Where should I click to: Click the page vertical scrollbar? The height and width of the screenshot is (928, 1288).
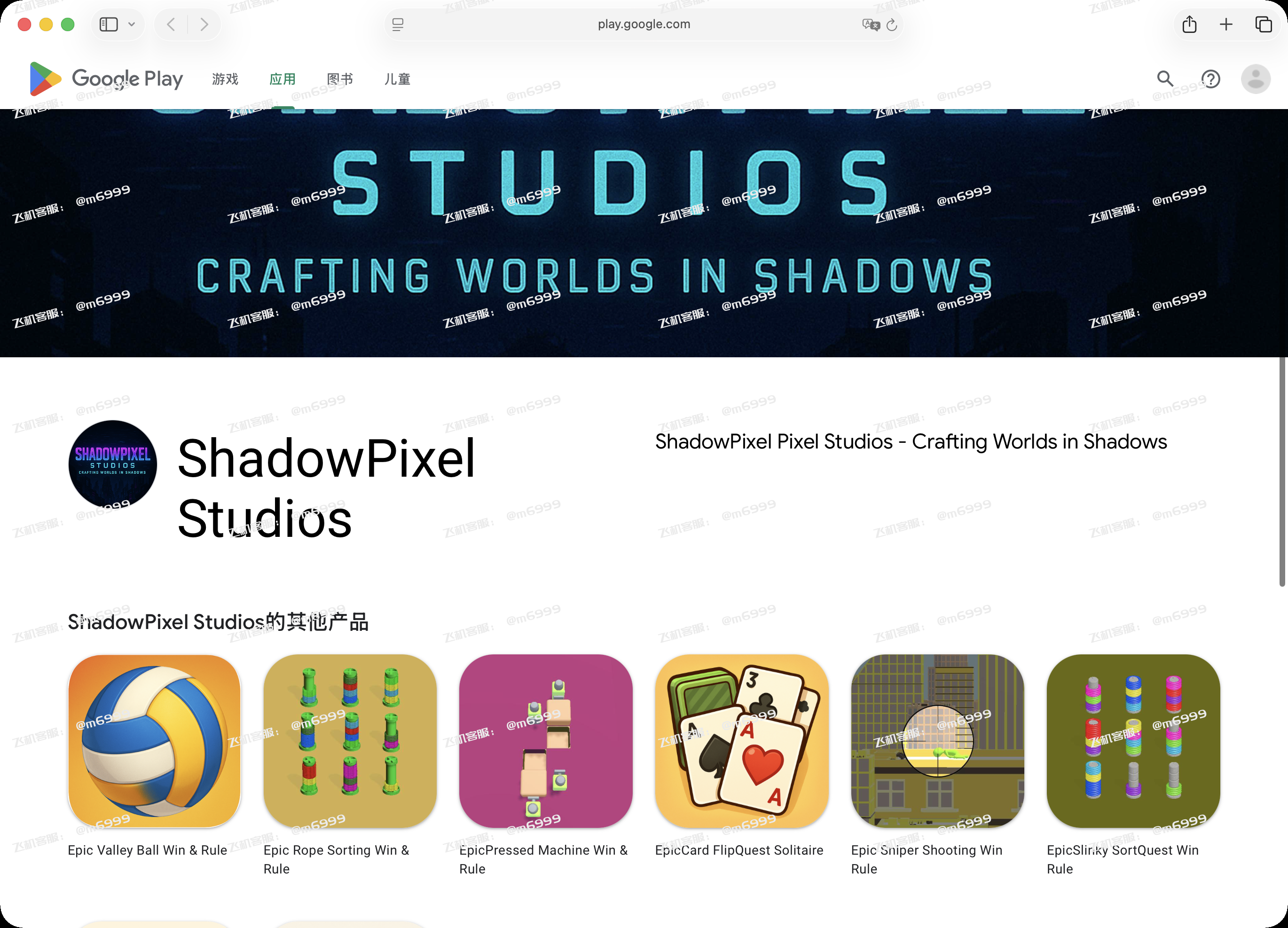pyautogui.click(x=1282, y=472)
